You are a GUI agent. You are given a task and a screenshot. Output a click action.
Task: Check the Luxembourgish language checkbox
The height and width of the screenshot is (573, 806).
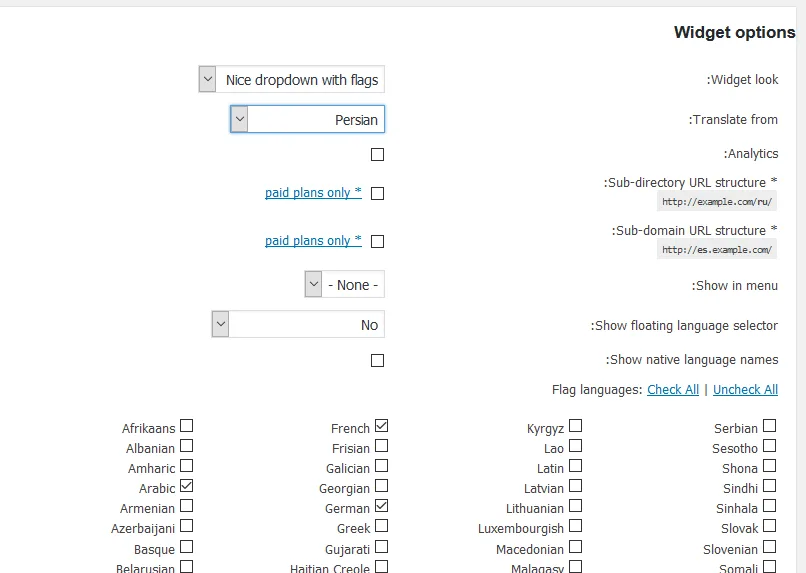[576, 526]
